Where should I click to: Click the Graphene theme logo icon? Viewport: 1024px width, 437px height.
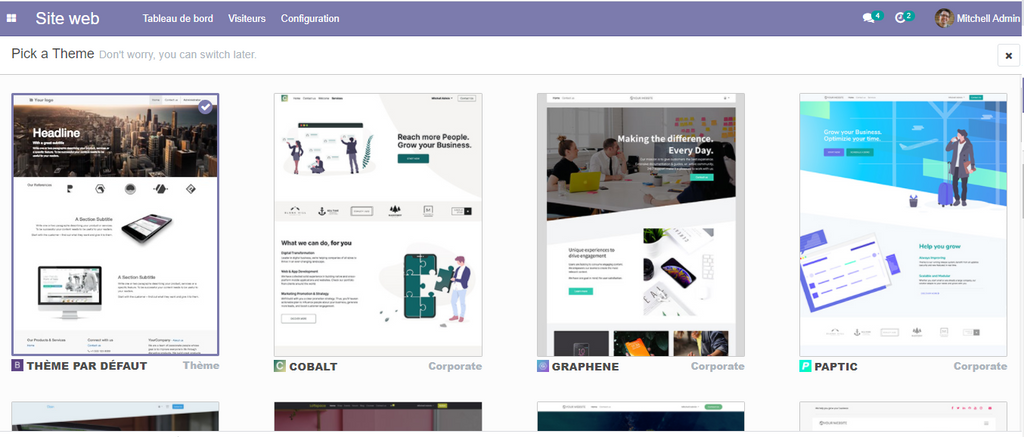[543, 366]
